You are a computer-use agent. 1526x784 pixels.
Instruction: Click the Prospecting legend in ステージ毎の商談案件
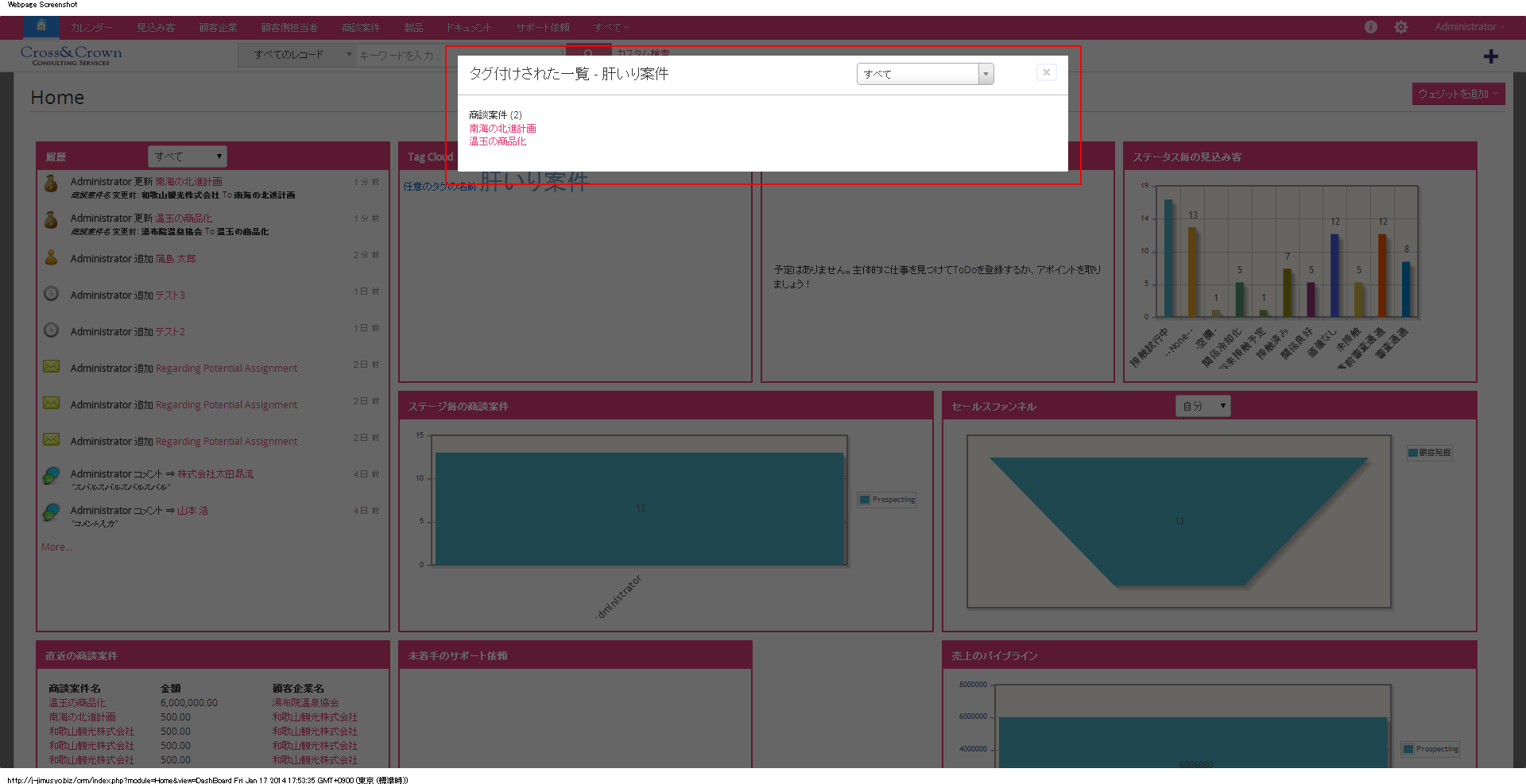click(x=887, y=500)
